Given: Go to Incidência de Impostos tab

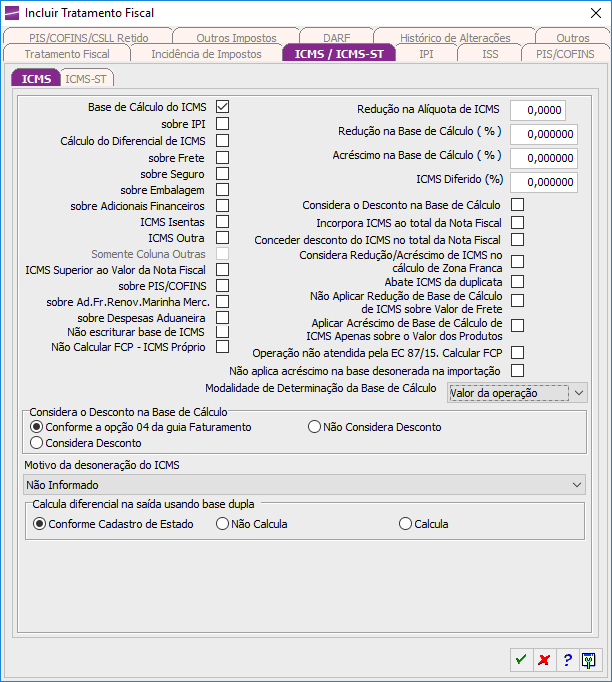Looking at the screenshot, I should pyautogui.click(x=207, y=54).
